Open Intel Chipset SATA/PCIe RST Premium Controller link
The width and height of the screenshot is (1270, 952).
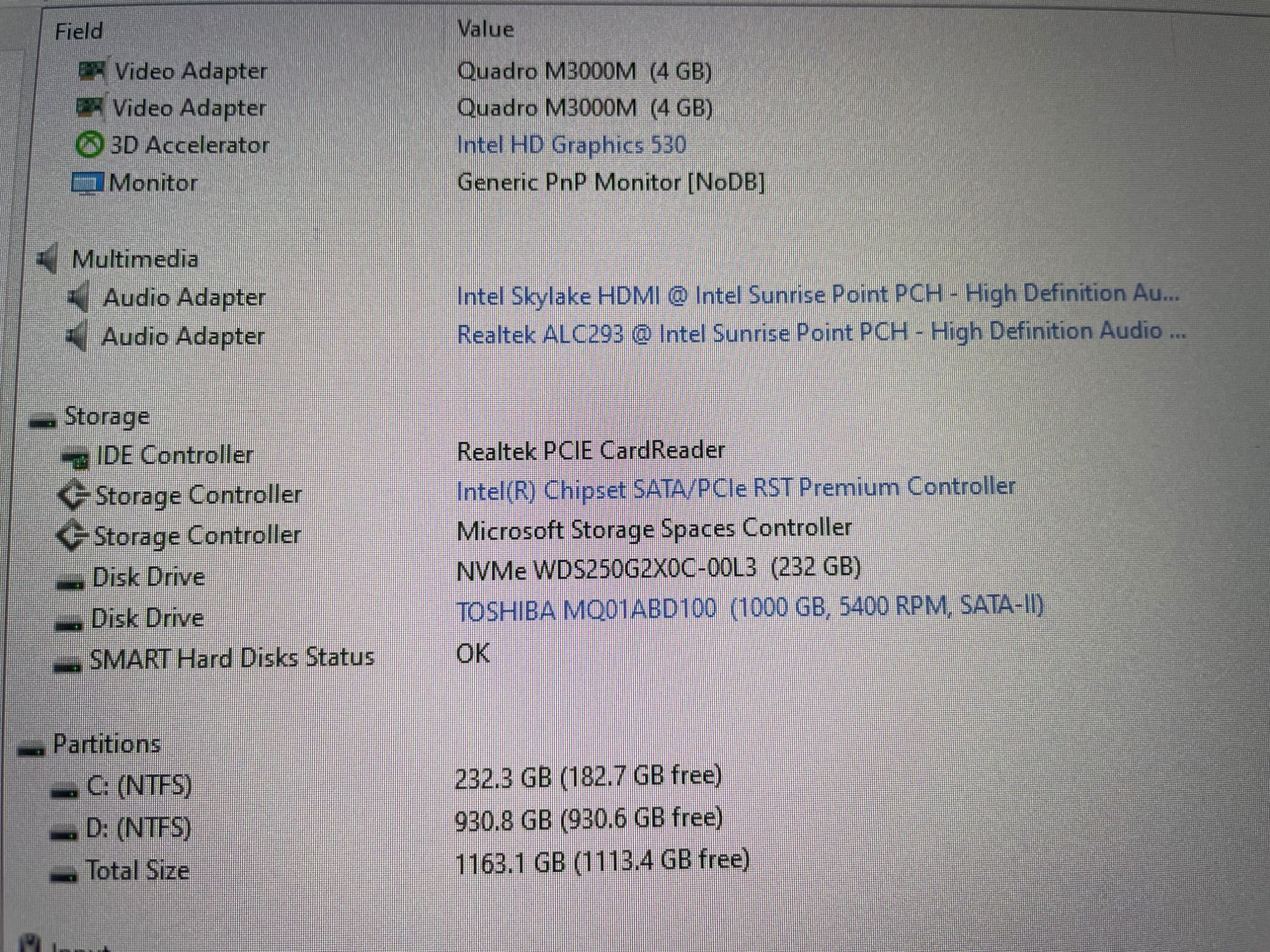point(736,489)
